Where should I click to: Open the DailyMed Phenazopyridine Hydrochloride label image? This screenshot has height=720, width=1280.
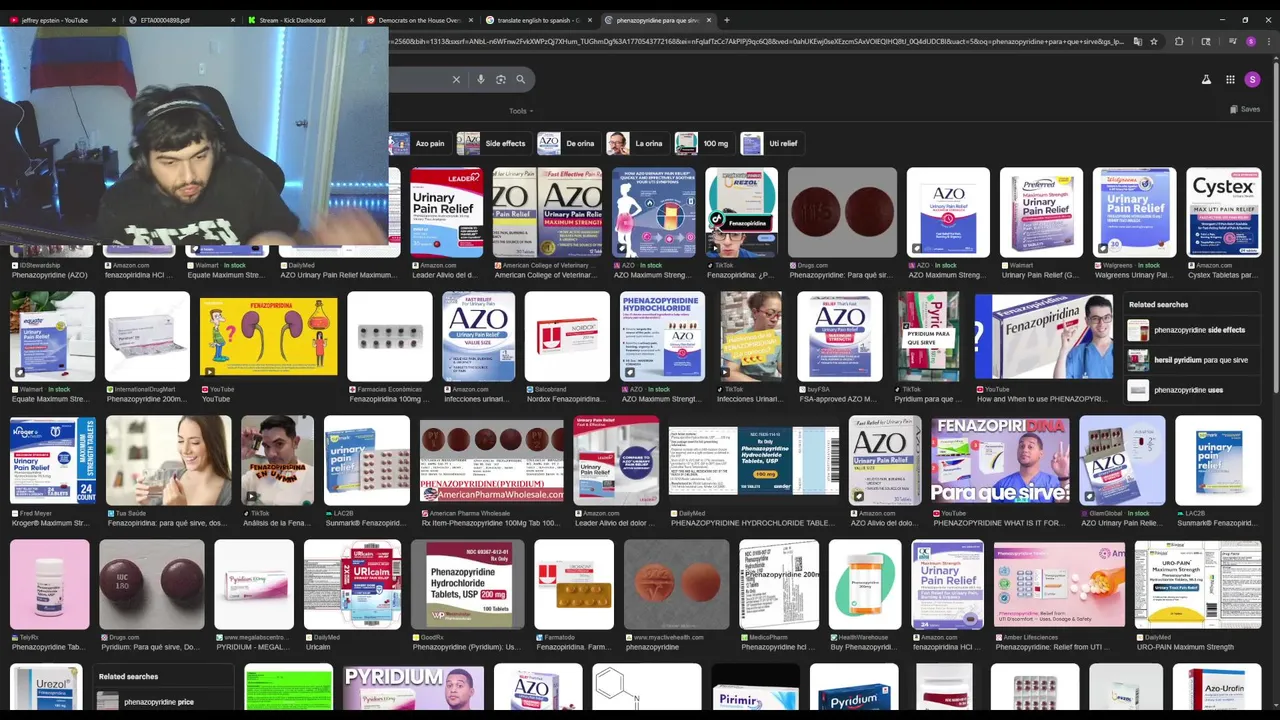coord(754,460)
